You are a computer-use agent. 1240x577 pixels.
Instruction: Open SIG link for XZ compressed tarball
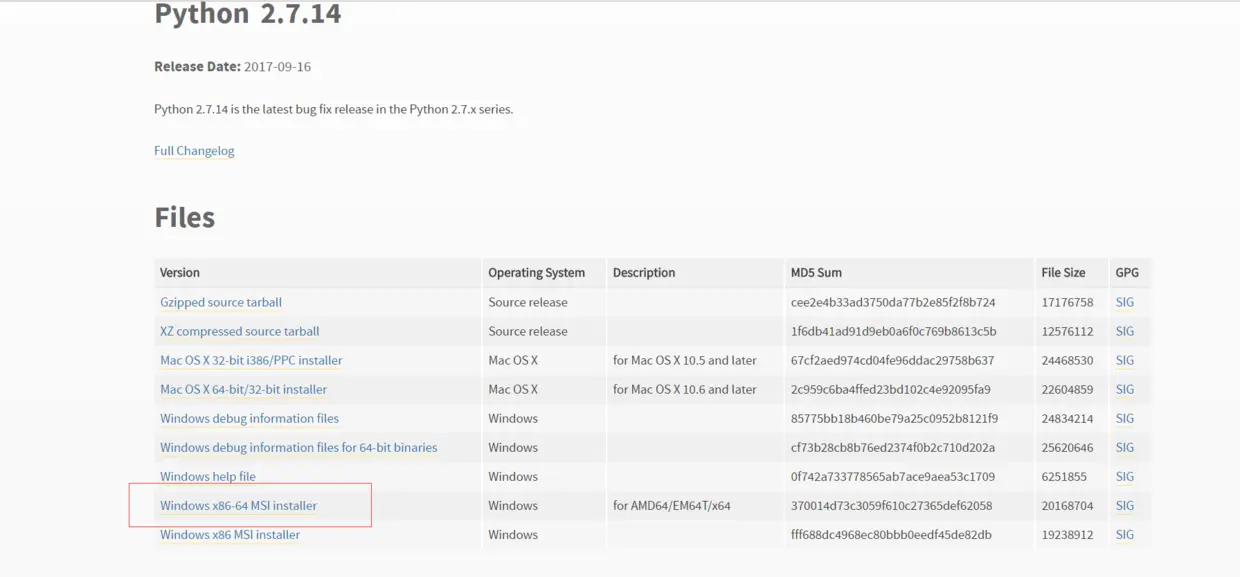coord(1125,331)
